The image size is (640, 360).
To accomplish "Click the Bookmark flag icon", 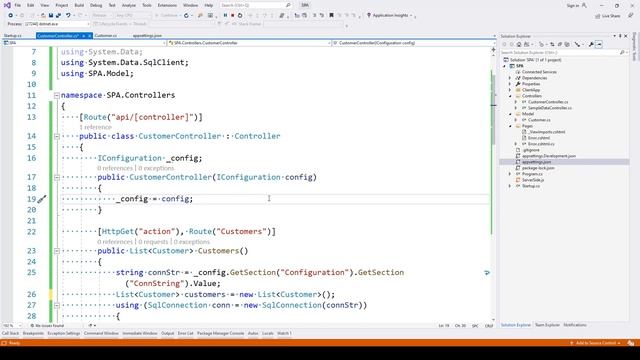I will 331,16.
